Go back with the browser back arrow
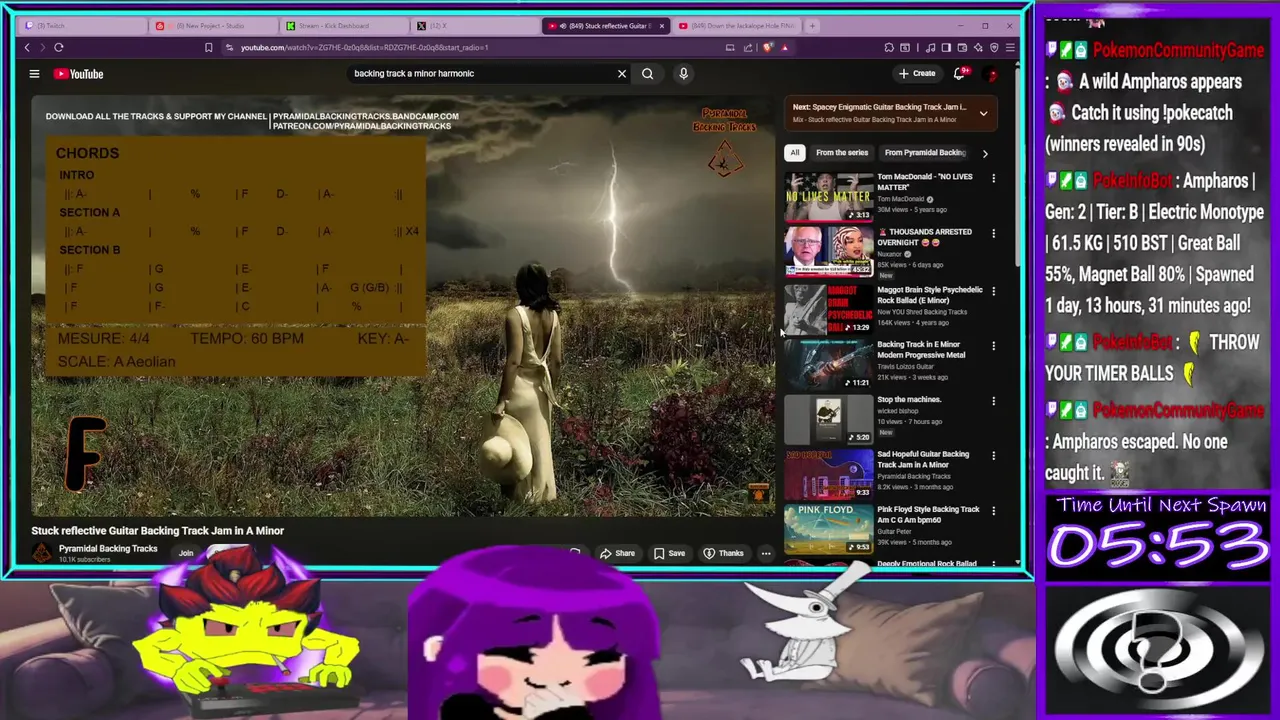1280x720 pixels. point(27,47)
